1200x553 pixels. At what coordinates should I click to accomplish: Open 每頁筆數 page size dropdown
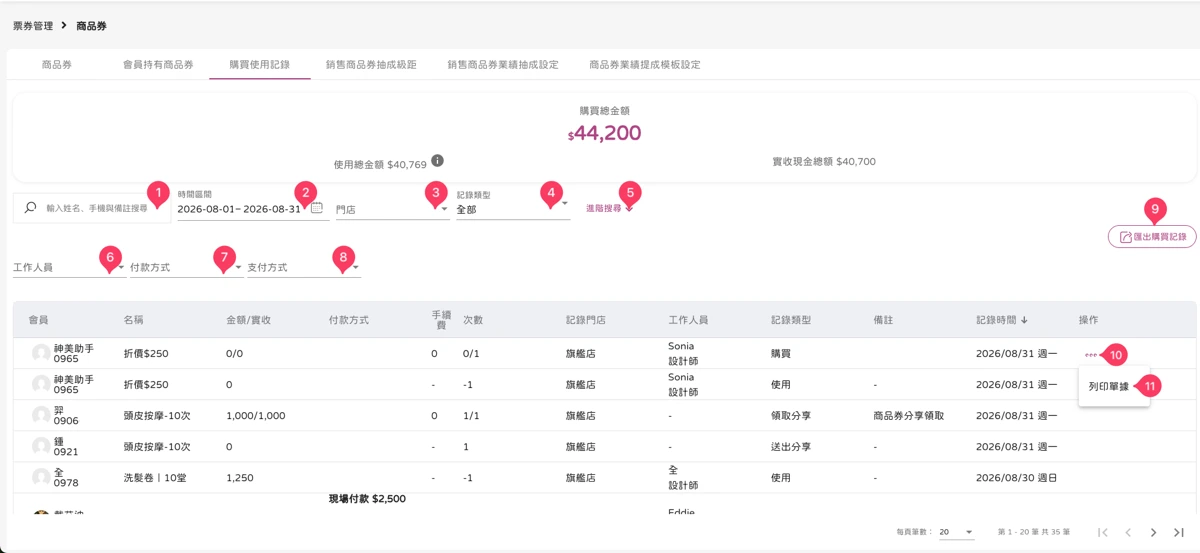point(956,532)
